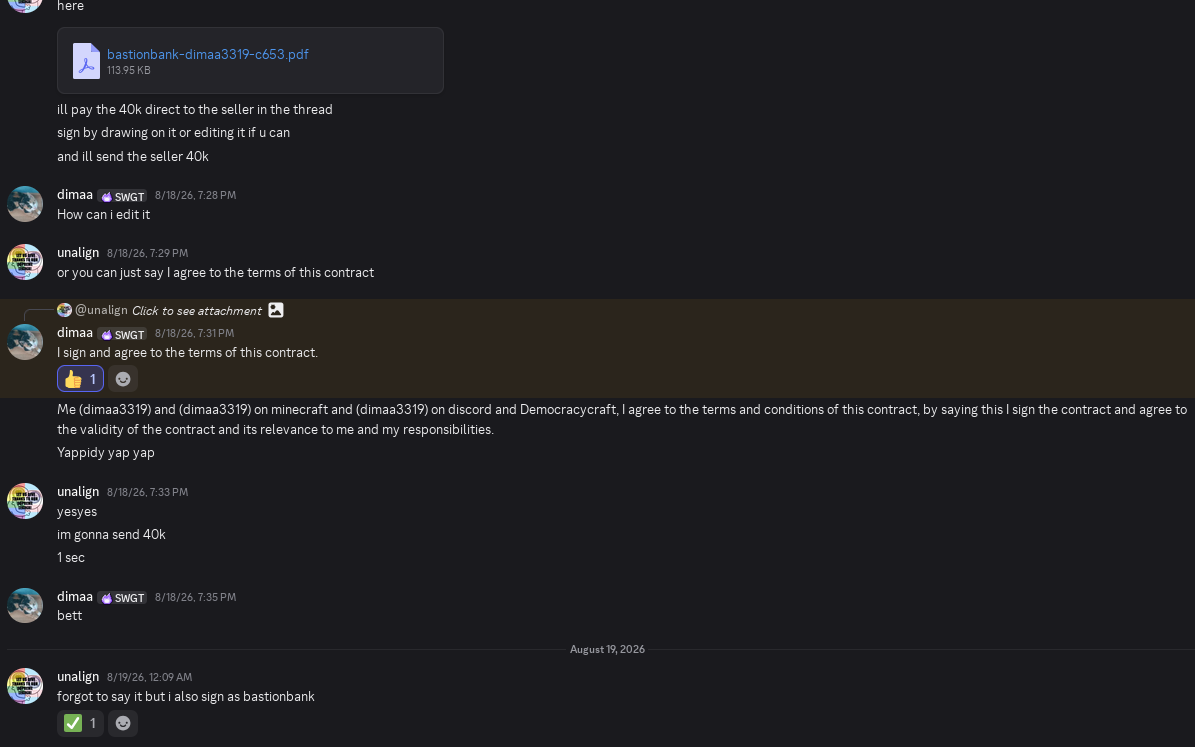Toggle the thumbs up reaction on dimaa's message
The image size is (1195, 747).
pos(80,379)
